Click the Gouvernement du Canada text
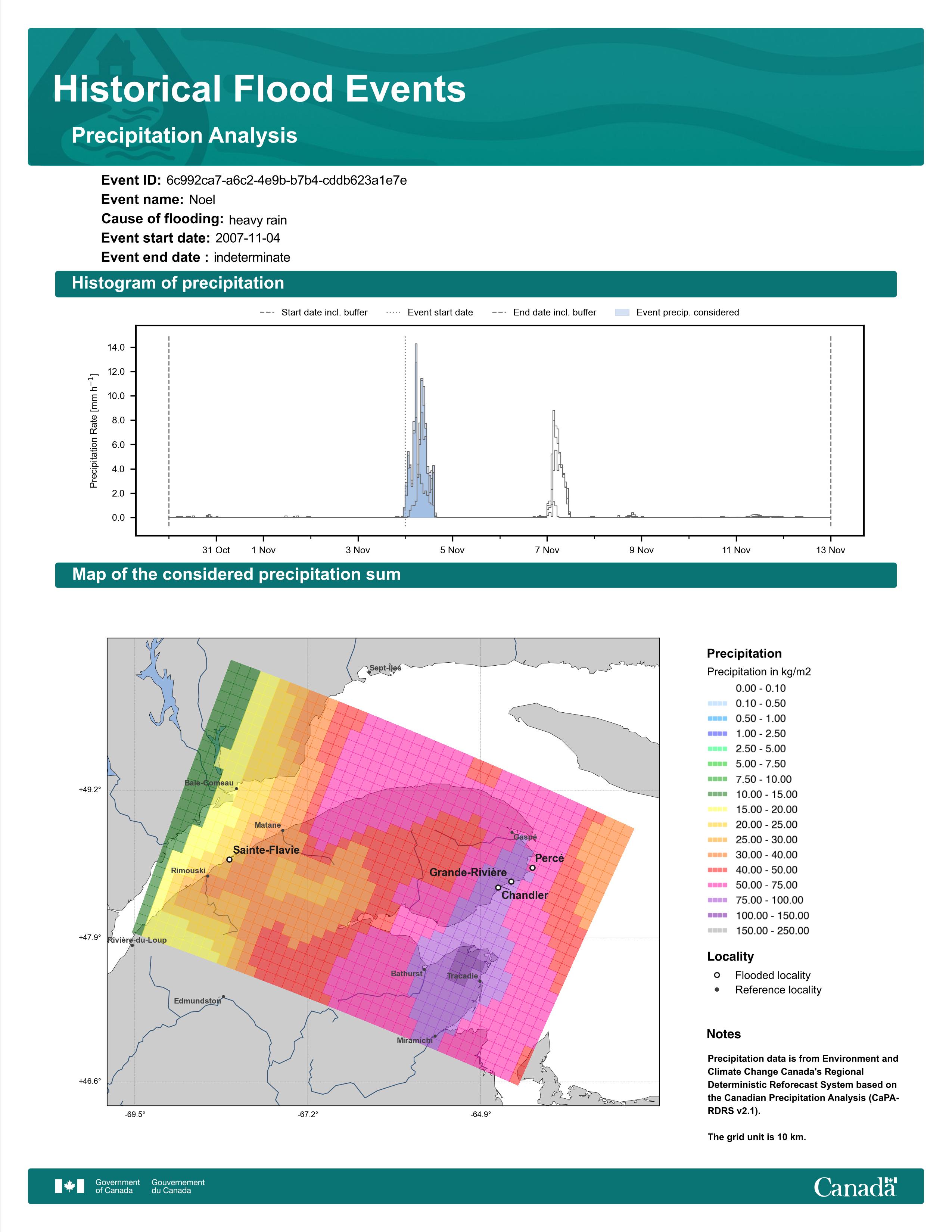952x1232 pixels. click(178, 1186)
